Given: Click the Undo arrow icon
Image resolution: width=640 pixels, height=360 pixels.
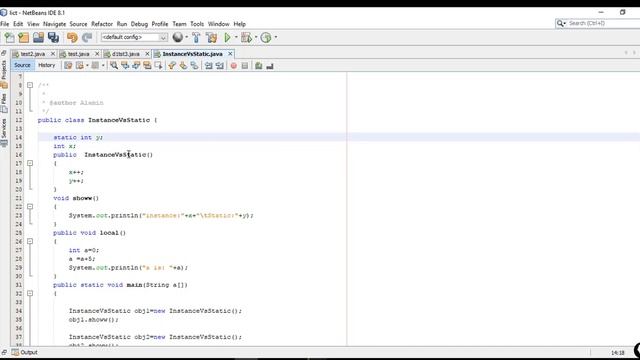Looking at the screenshot, I should tap(72, 38).
